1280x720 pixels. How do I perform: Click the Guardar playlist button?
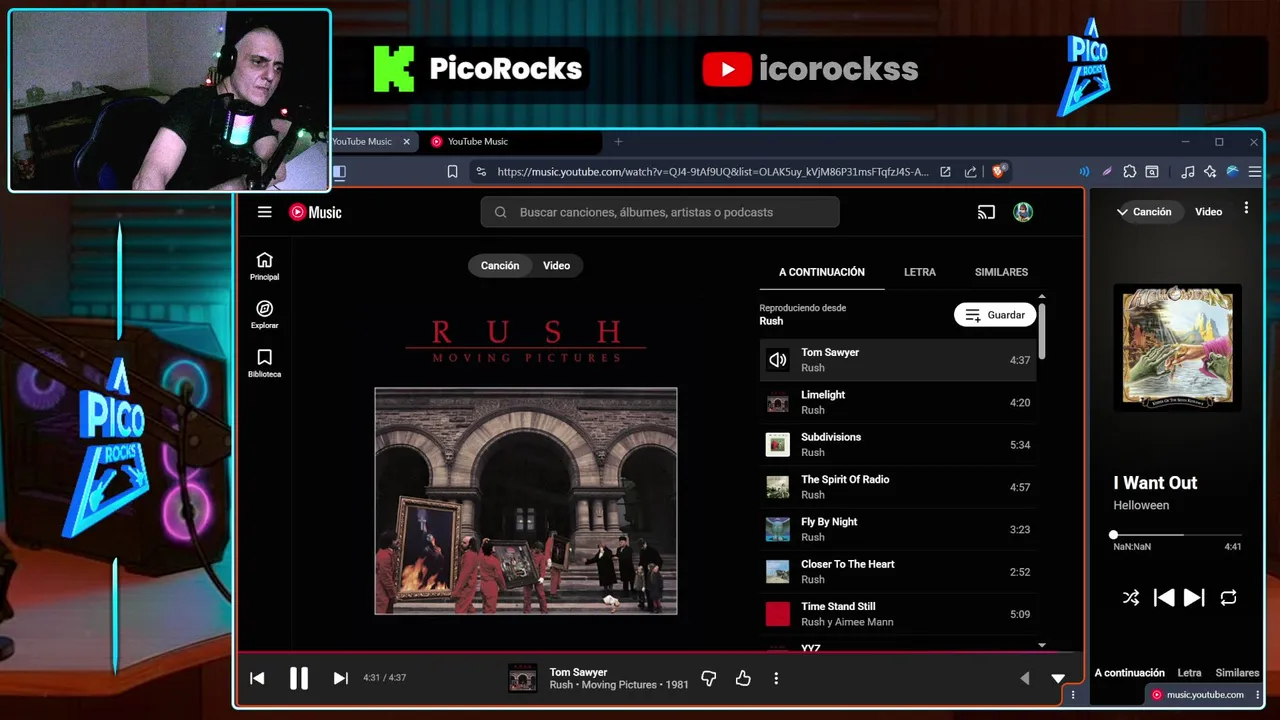tap(995, 315)
